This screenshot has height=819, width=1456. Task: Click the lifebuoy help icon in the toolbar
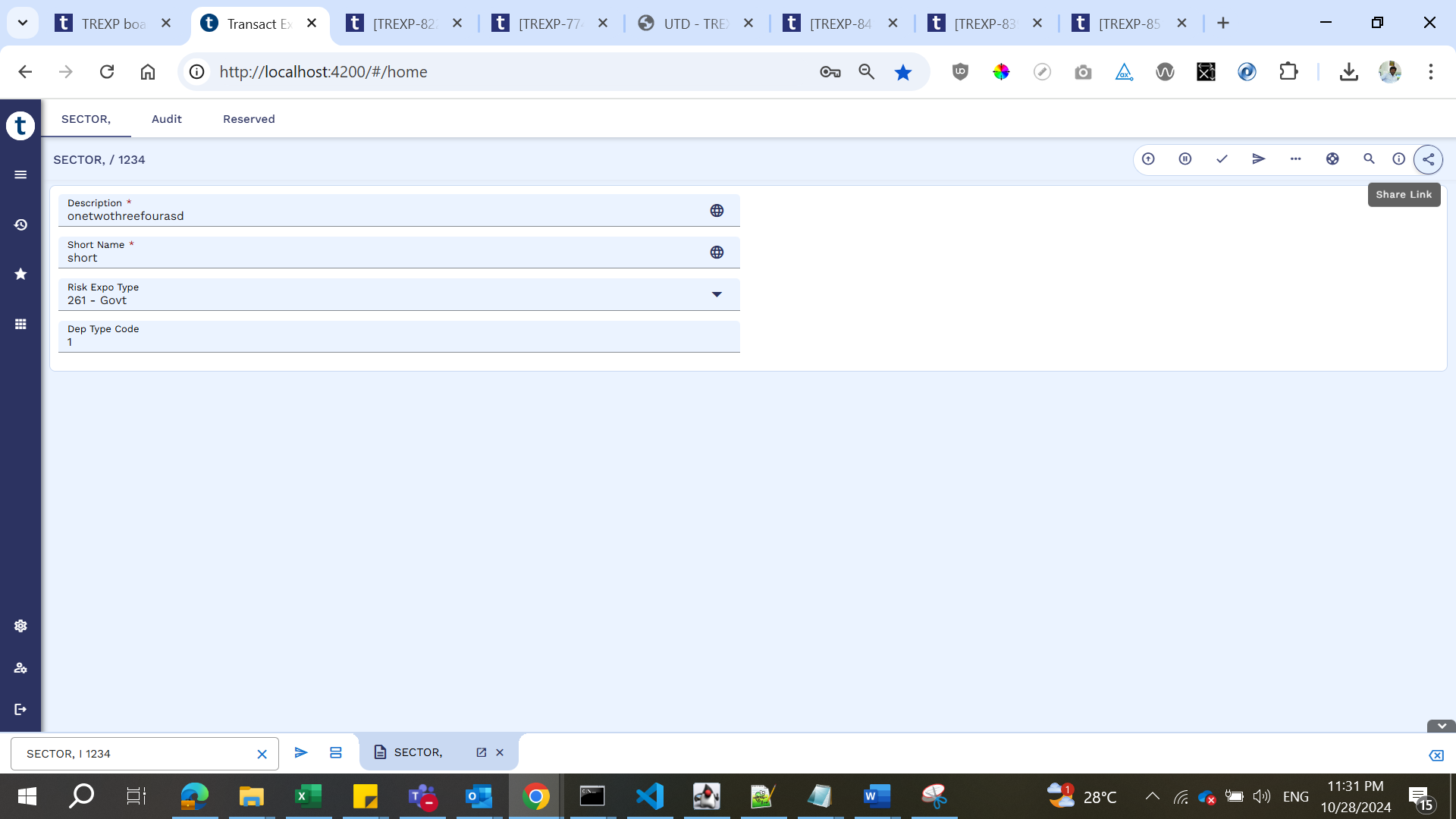[1332, 159]
